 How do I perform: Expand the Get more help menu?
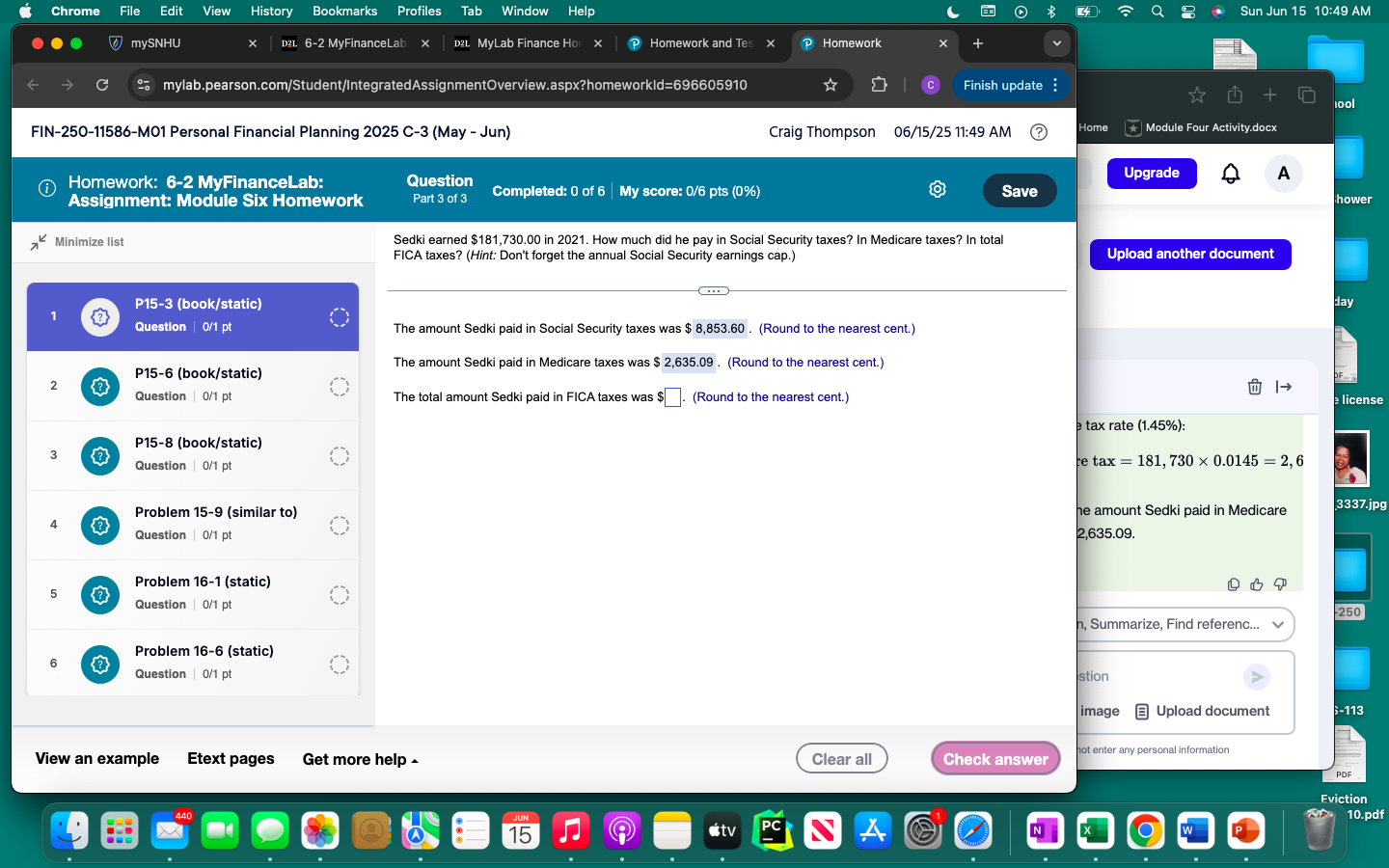pos(360,759)
